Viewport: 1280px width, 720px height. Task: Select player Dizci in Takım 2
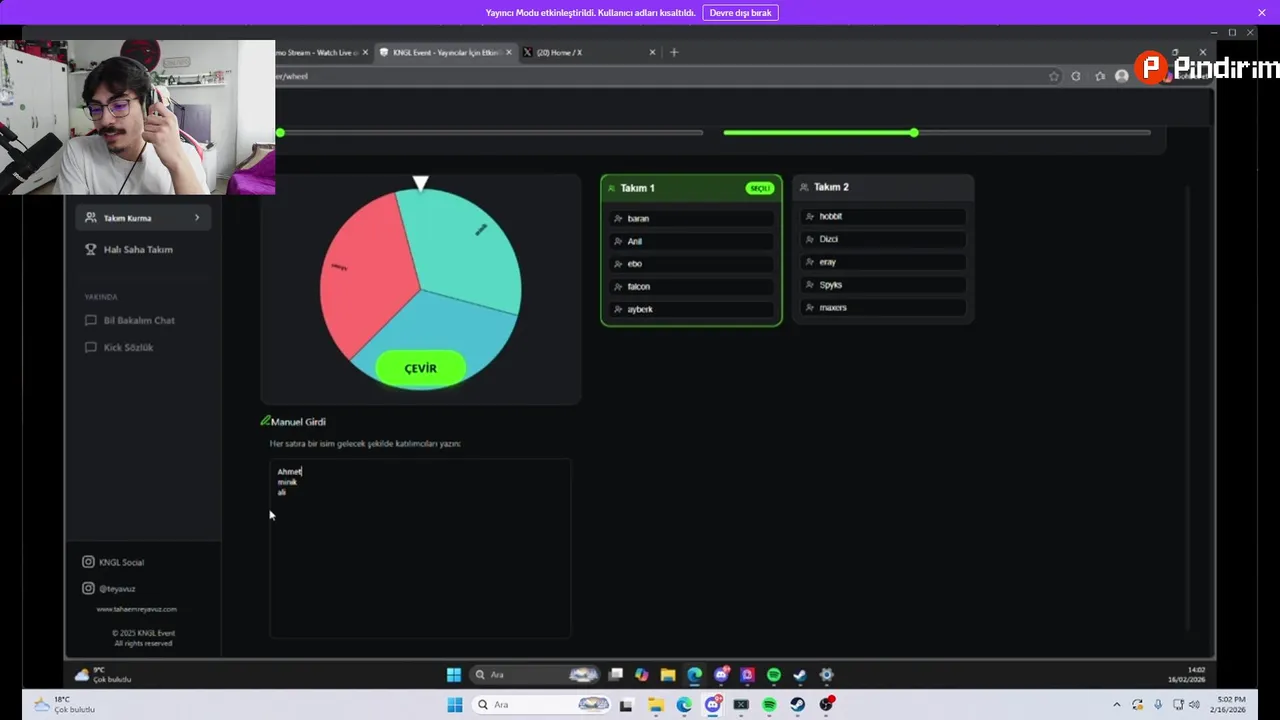tap(883, 239)
